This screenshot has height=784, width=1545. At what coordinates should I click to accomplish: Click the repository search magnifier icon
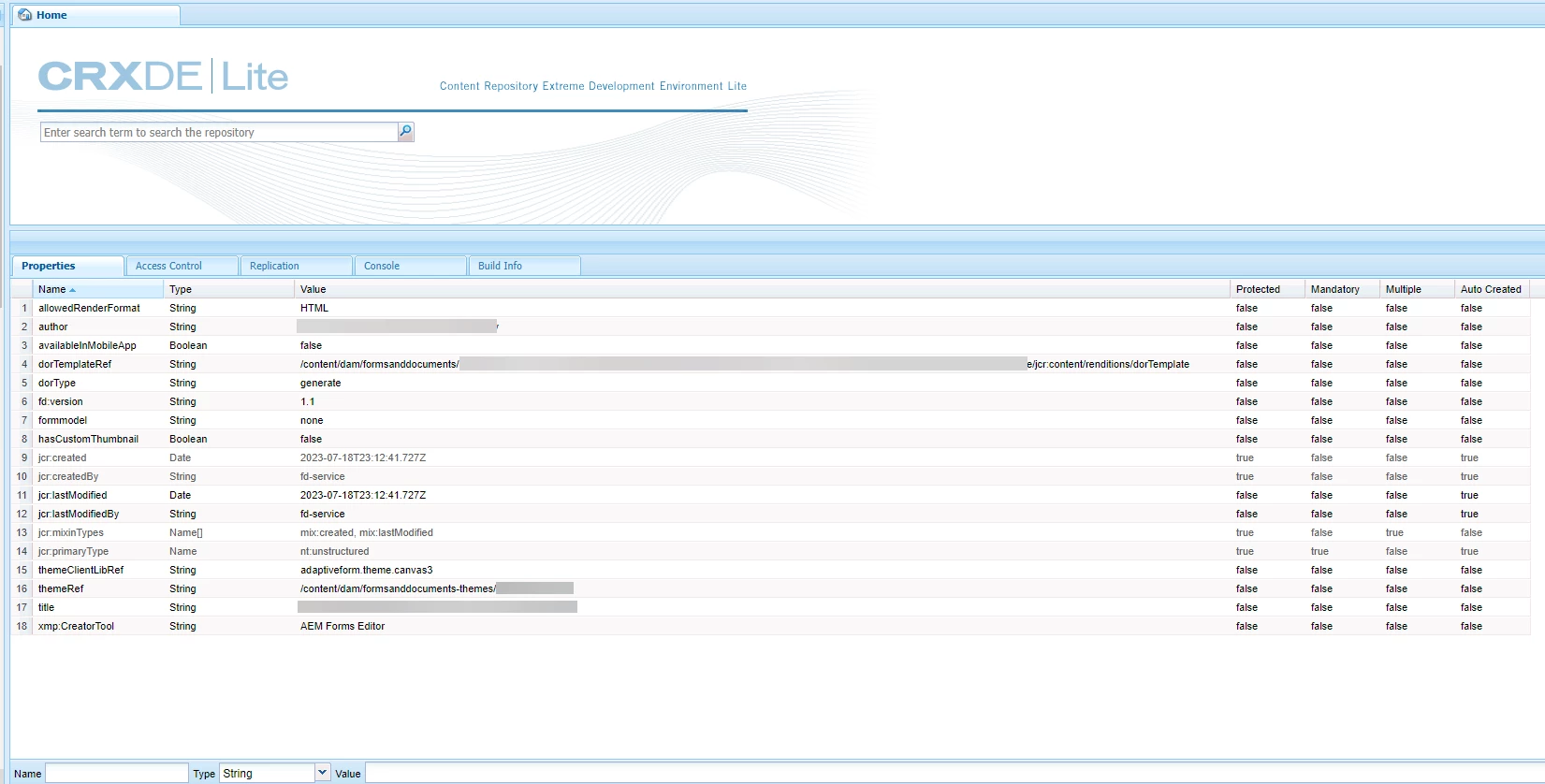(405, 132)
